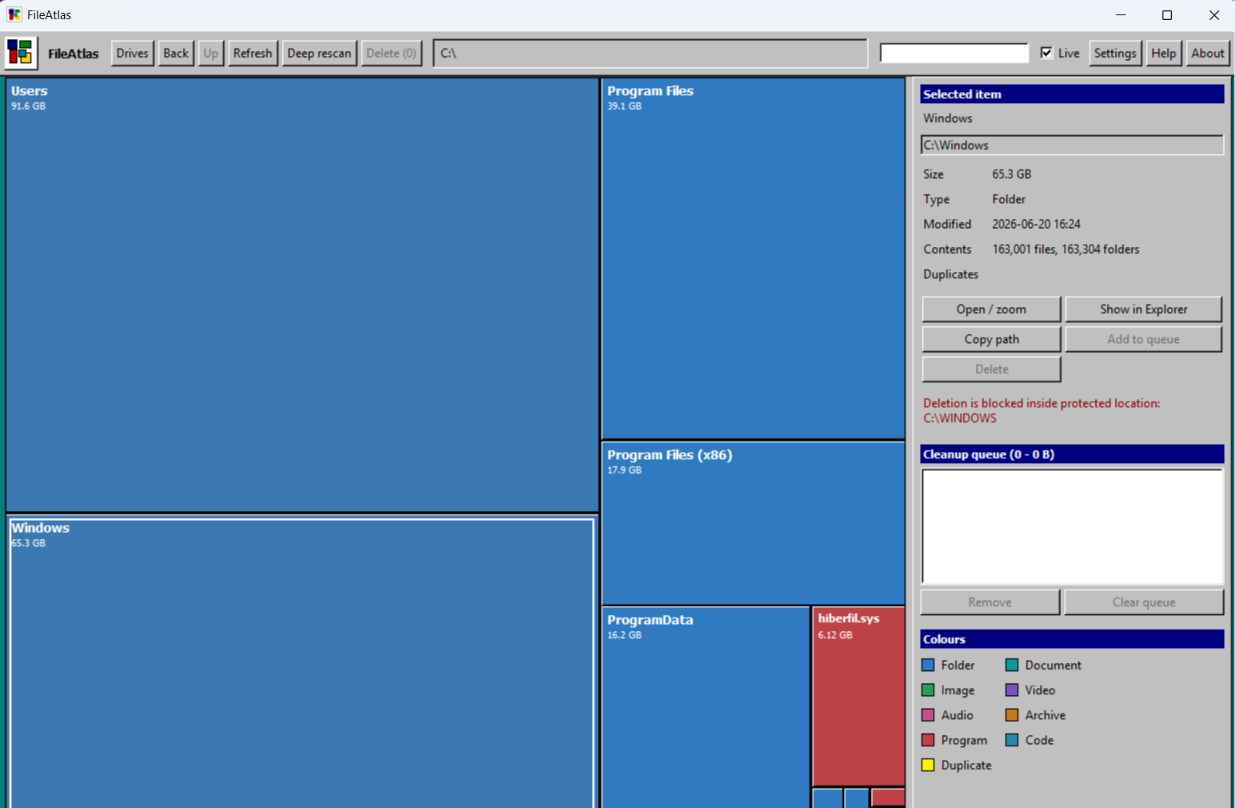Minimize the FileAtlas window
Image resolution: width=1235 pixels, height=808 pixels.
1120,15
